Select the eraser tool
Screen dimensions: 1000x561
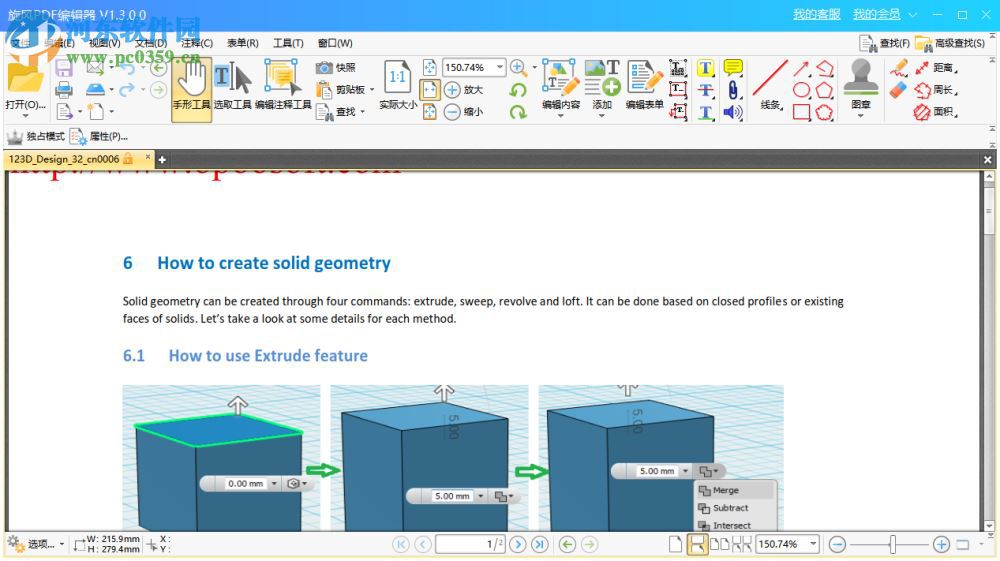click(x=899, y=90)
